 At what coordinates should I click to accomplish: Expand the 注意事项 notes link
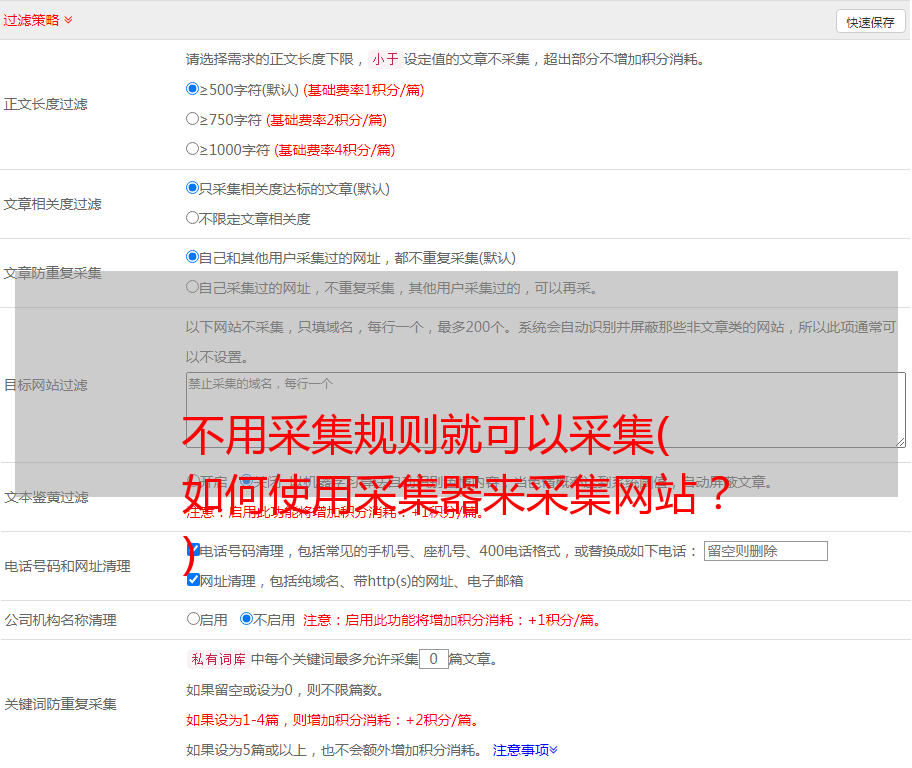pyautogui.click(x=524, y=750)
